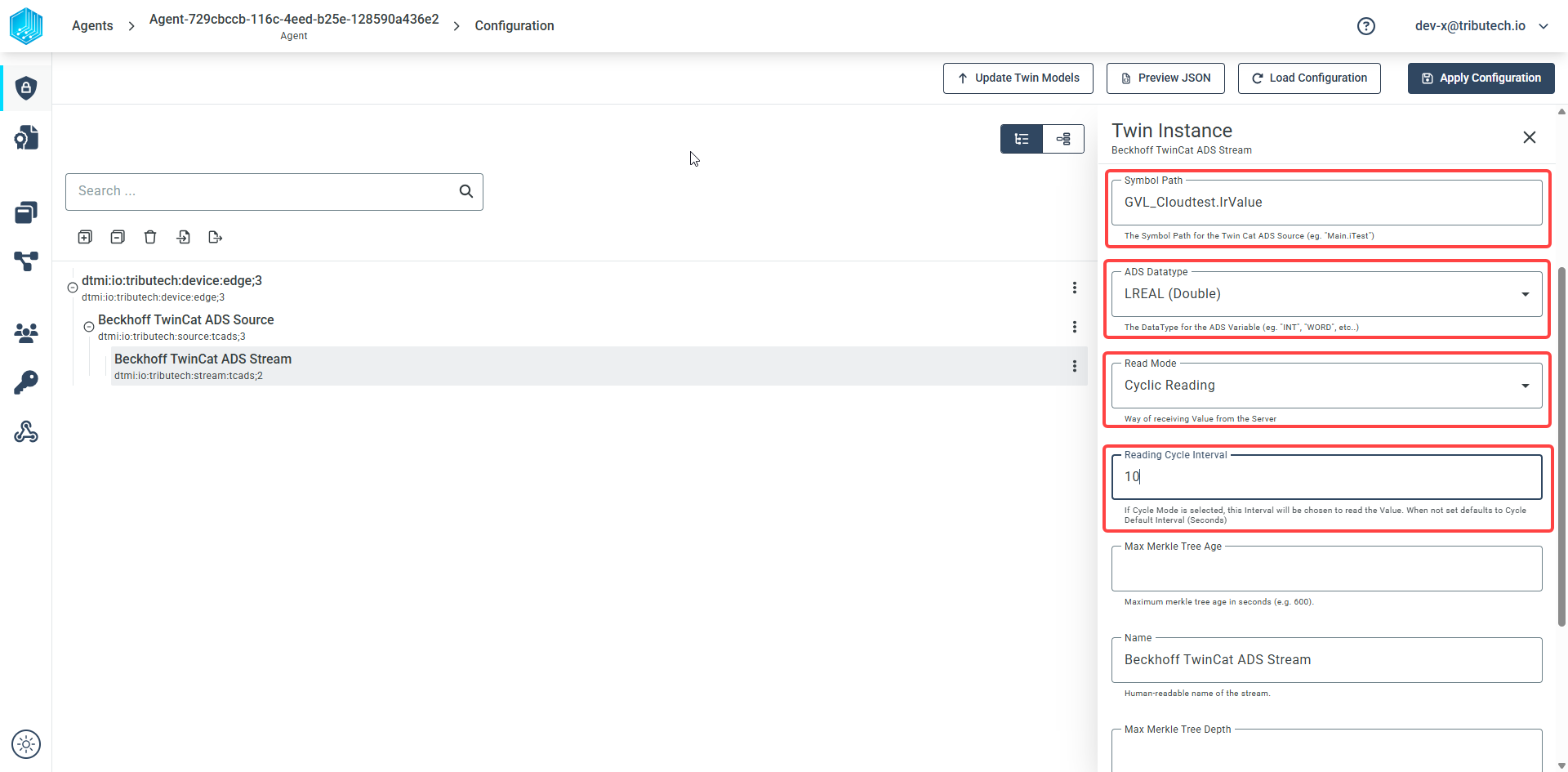The height and width of the screenshot is (772, 1568).
Task: Open the node graph sidebar icon
Action: [x=26, y=261]
